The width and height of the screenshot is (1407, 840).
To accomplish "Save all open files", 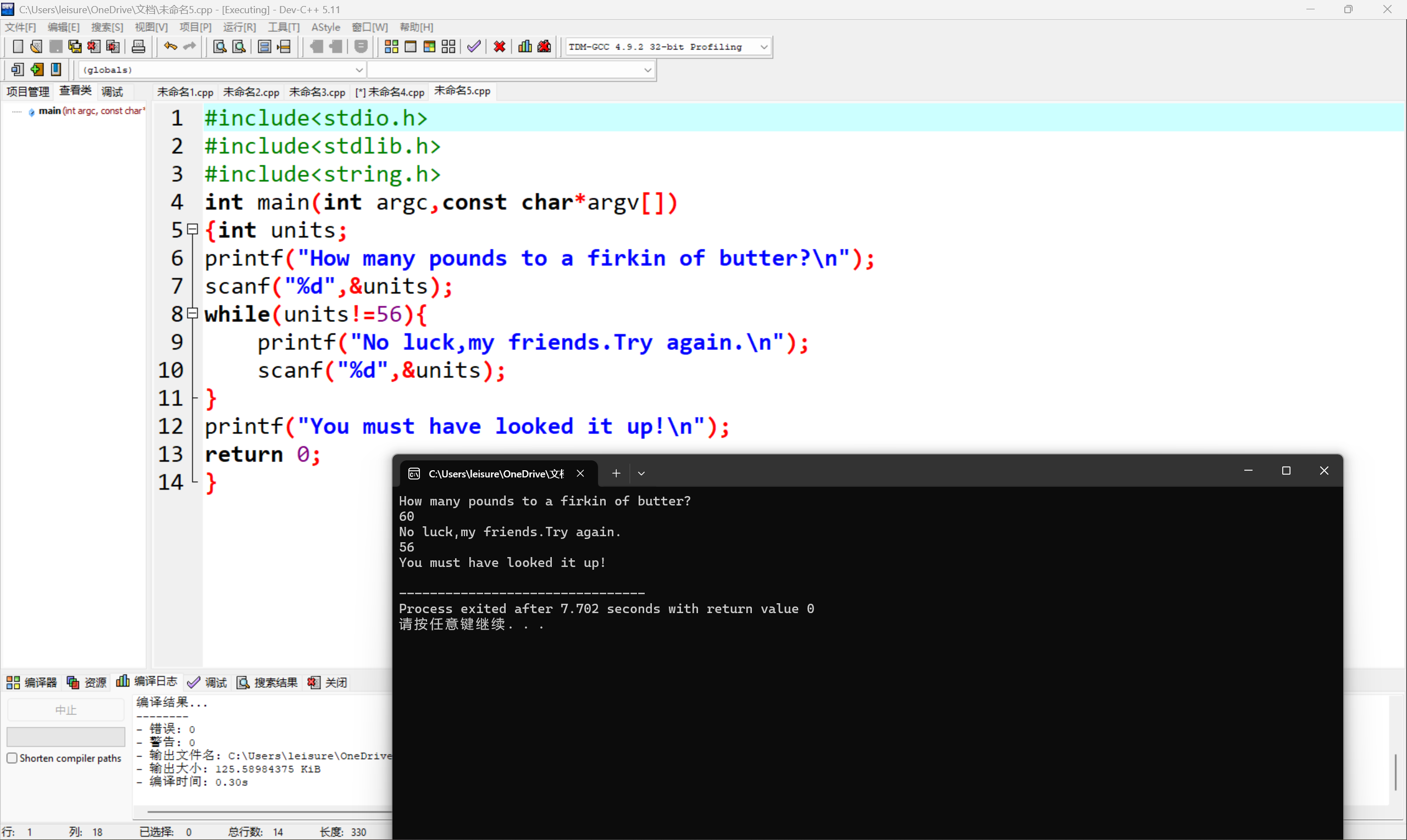I will 74,46.
